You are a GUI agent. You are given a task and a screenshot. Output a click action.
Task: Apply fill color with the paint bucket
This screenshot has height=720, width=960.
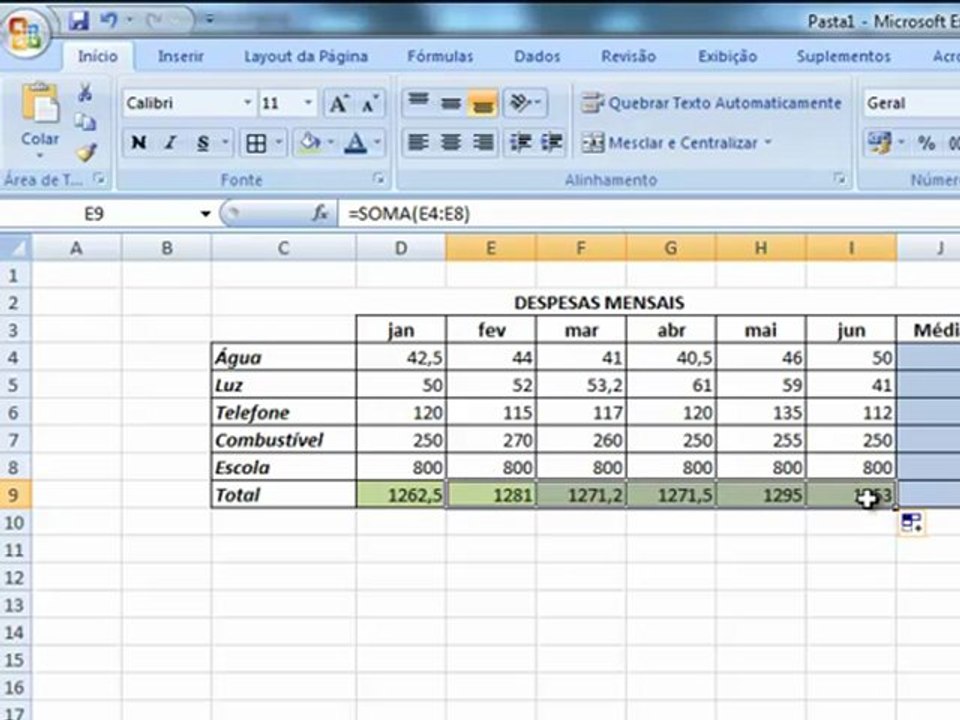point(310,143)
